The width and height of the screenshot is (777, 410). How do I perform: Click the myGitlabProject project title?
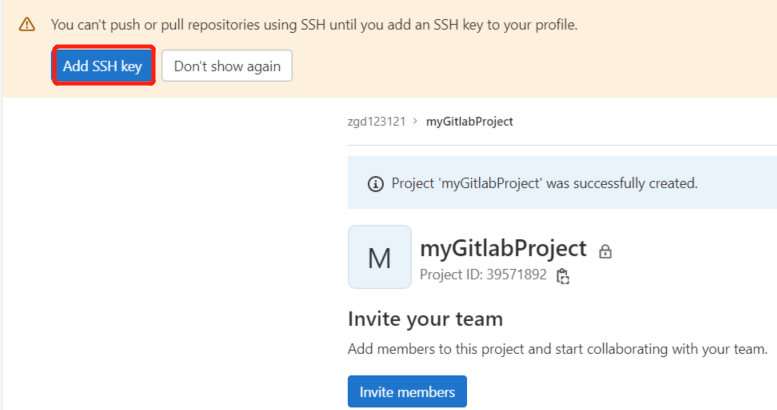click(x=503, y=248)
